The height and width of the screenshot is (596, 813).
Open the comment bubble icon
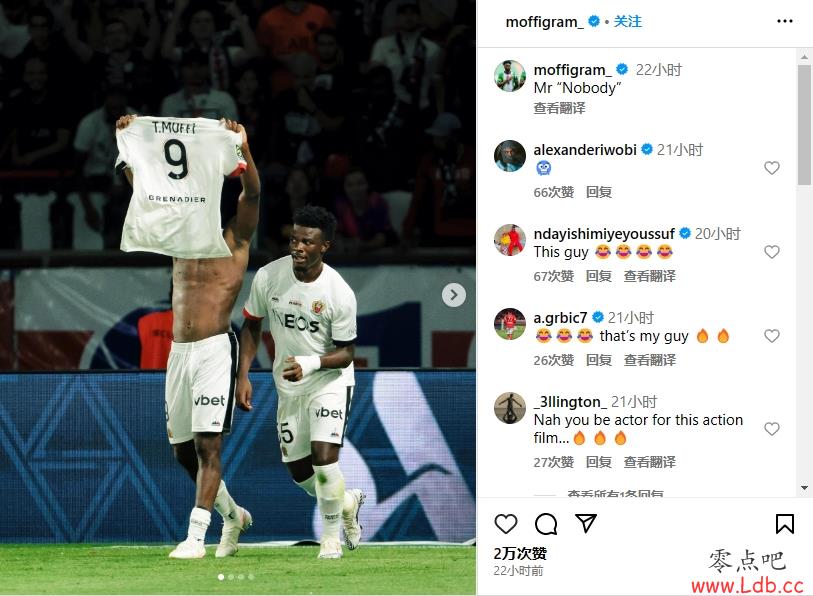click(x=546, y=524)
